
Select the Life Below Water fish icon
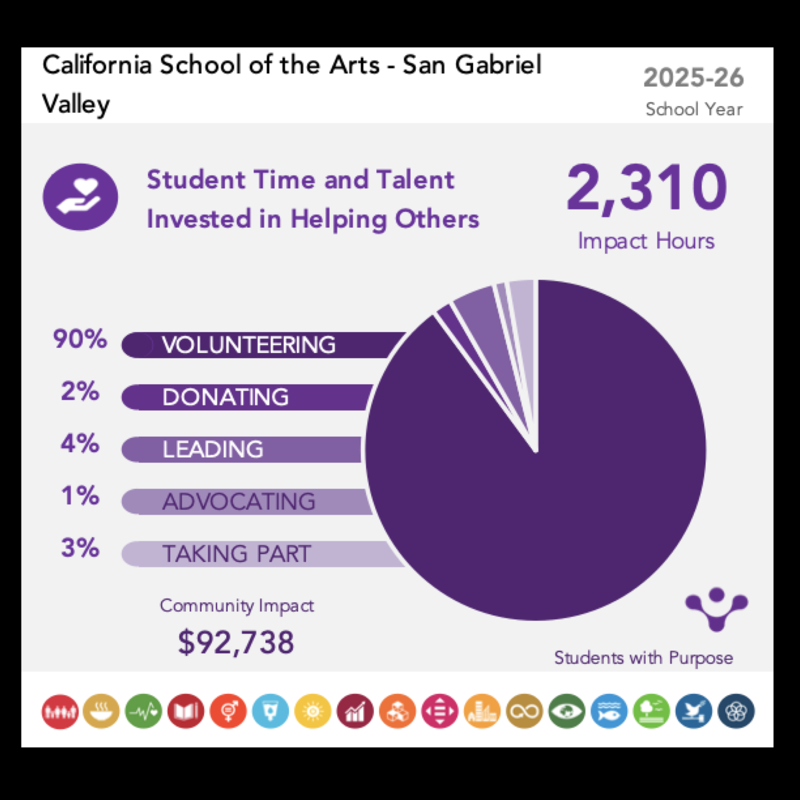pos(609,711)
